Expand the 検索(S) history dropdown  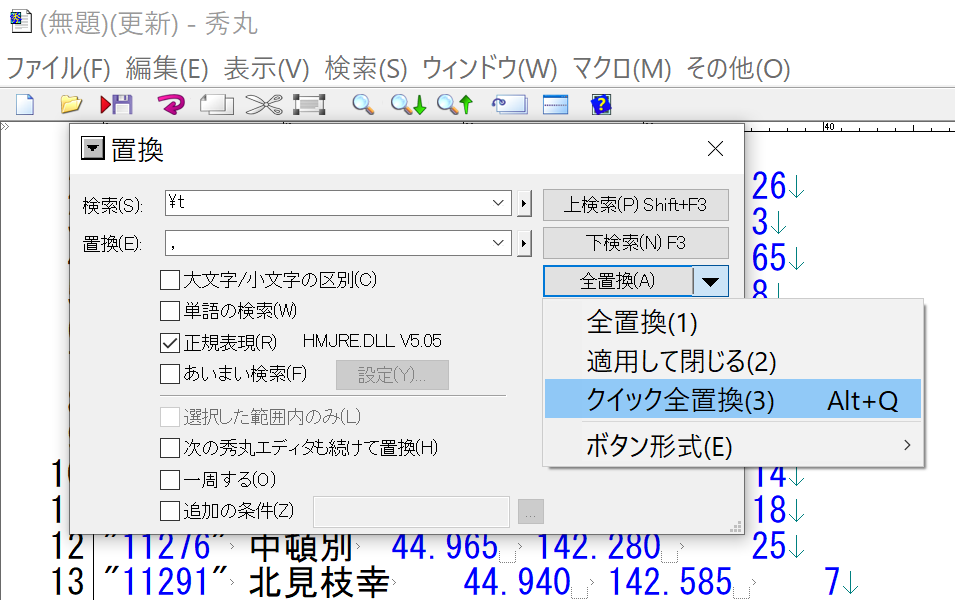[x=498, y=203]
